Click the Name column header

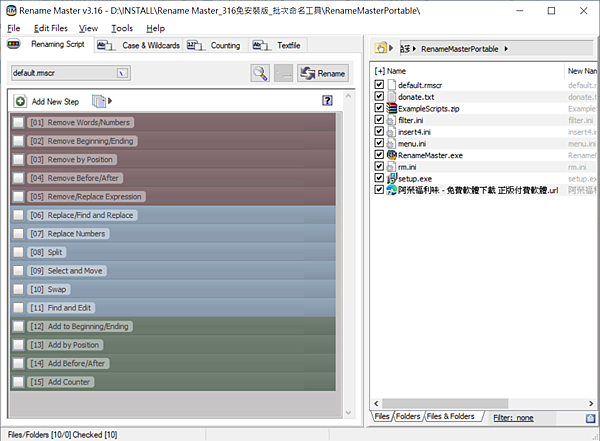[x=396, y=71]
